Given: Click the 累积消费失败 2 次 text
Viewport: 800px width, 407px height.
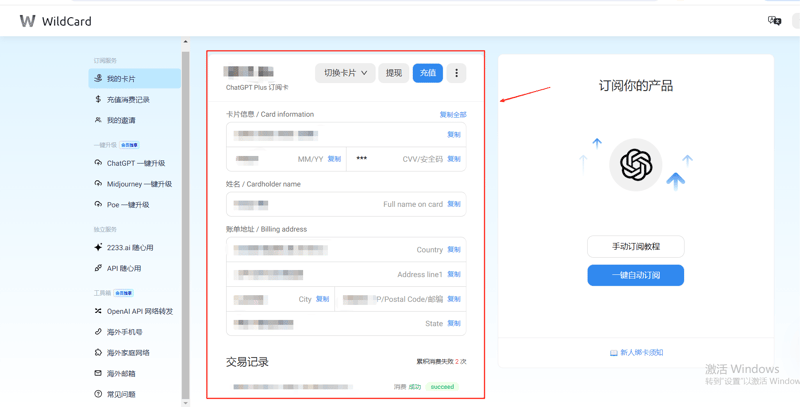Looking at the screenshot, I should pyautogui.click(x=441, y=362).
